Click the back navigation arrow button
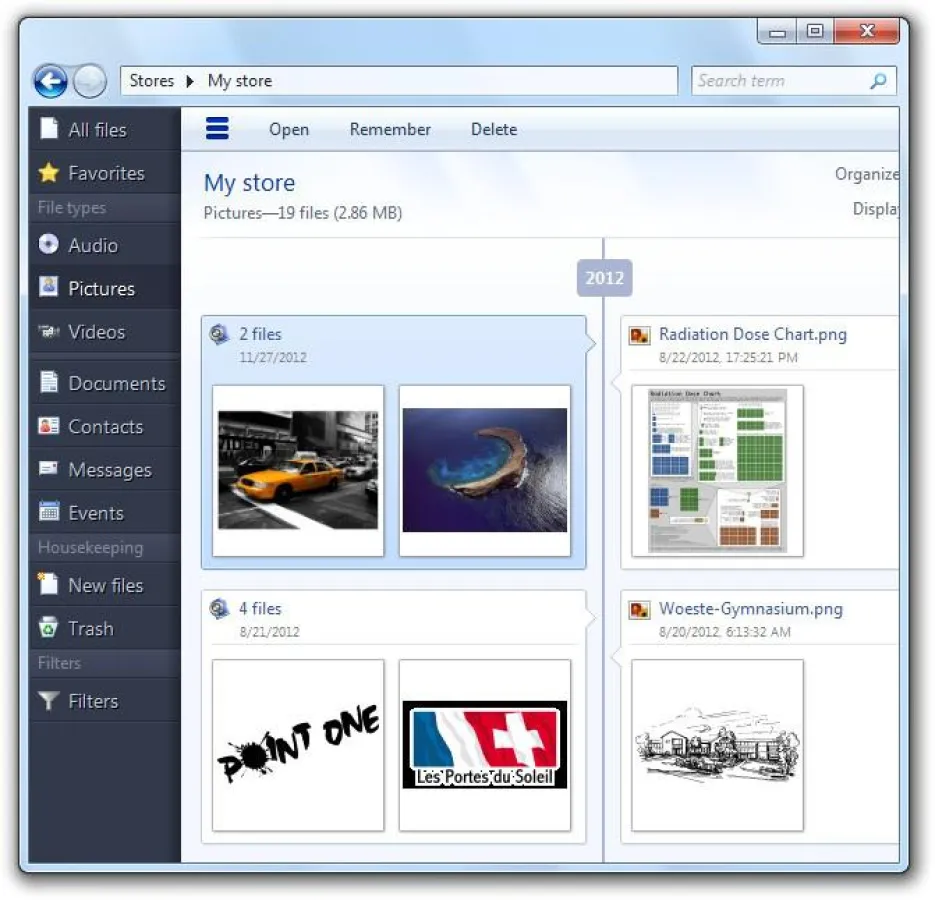The width and height of the screenshot is (935, 900). click(51, 81)
